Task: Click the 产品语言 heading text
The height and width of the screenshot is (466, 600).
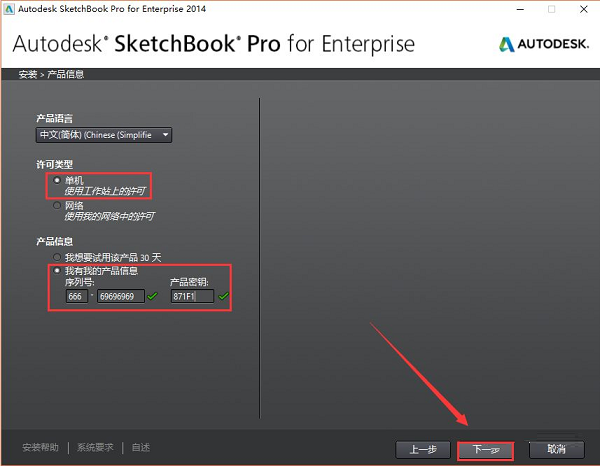Action: coord(54,118)
